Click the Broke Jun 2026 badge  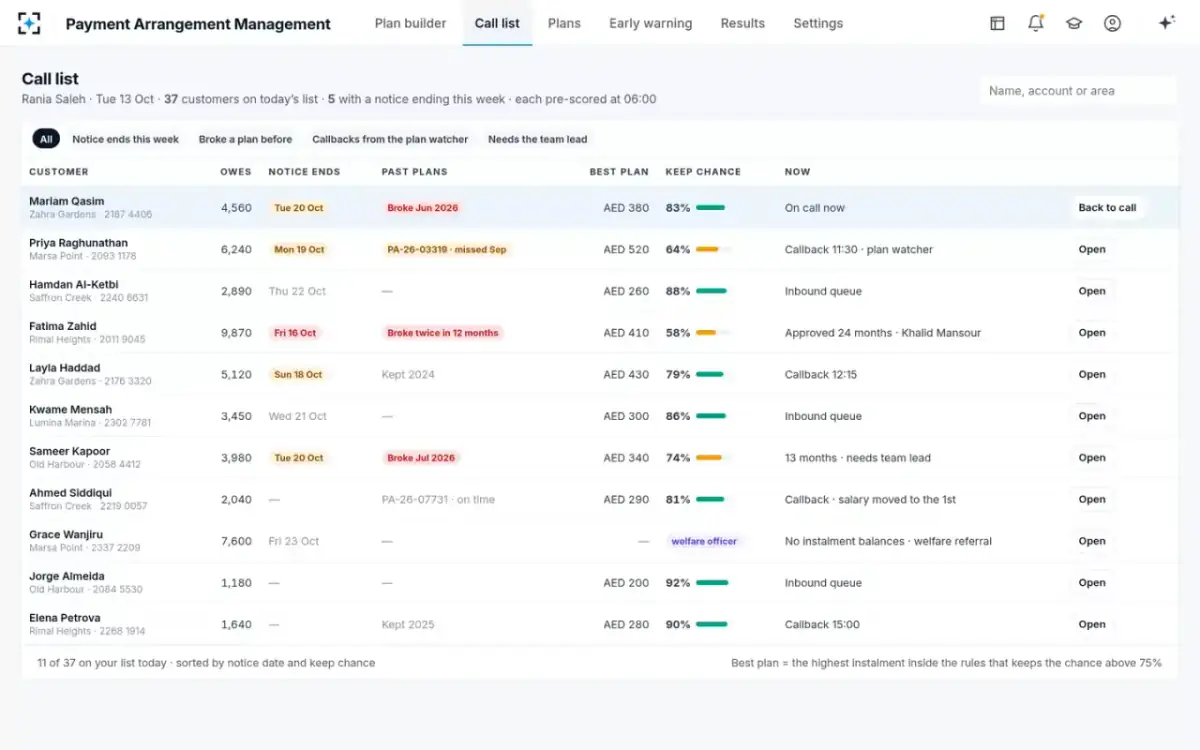[x=422, y=208]
